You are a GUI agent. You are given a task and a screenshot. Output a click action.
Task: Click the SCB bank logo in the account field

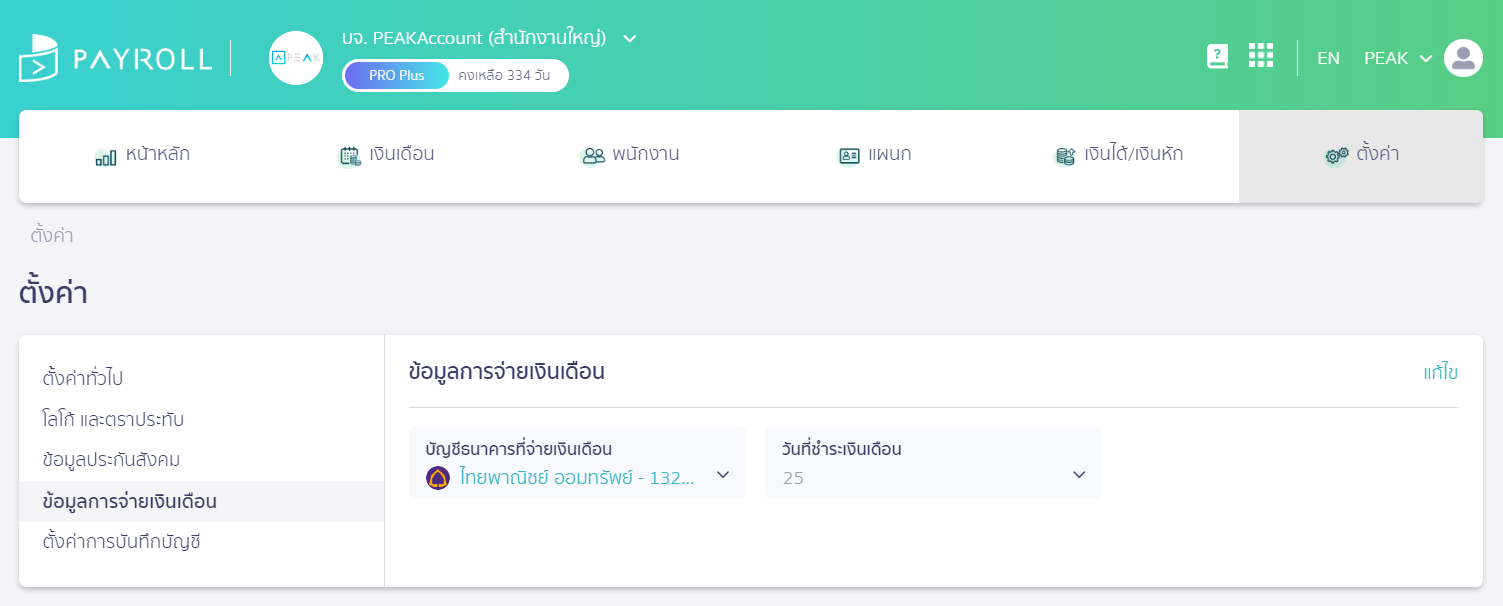438,479
